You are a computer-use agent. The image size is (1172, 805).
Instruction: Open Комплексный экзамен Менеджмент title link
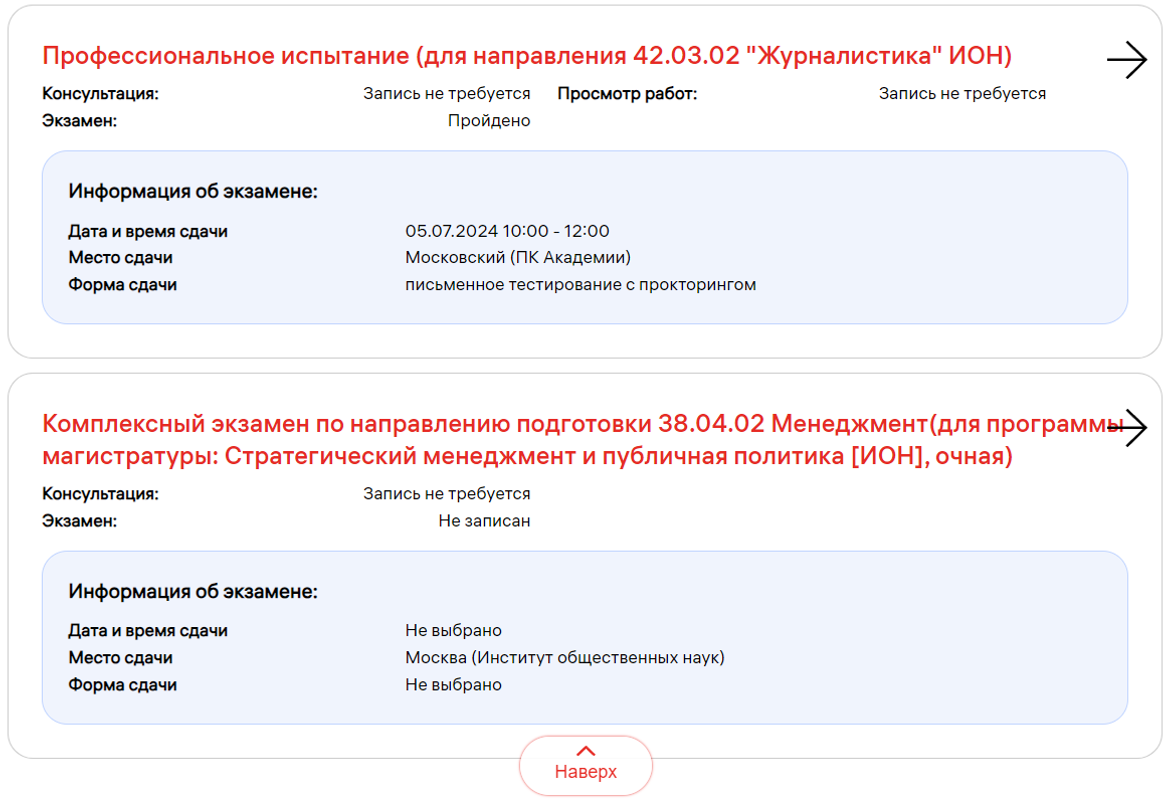click(583, 439)
